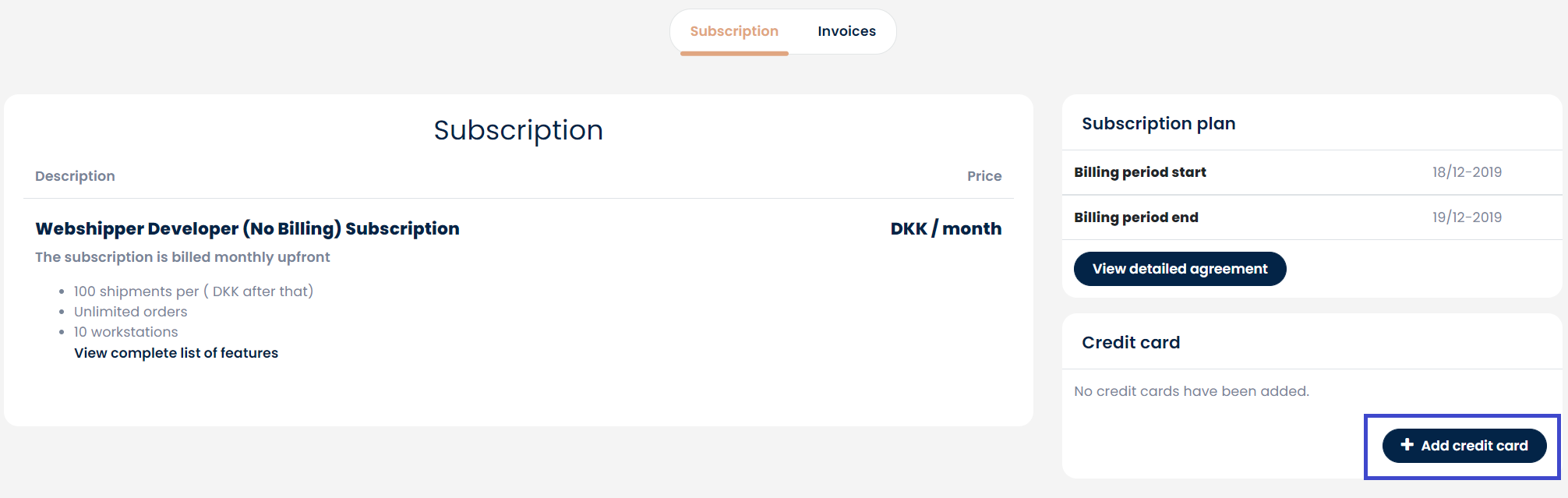This screenshot has width=1568, height=498.
Task: Switch to the Invoices tab
Action: [x=846, y=31]
